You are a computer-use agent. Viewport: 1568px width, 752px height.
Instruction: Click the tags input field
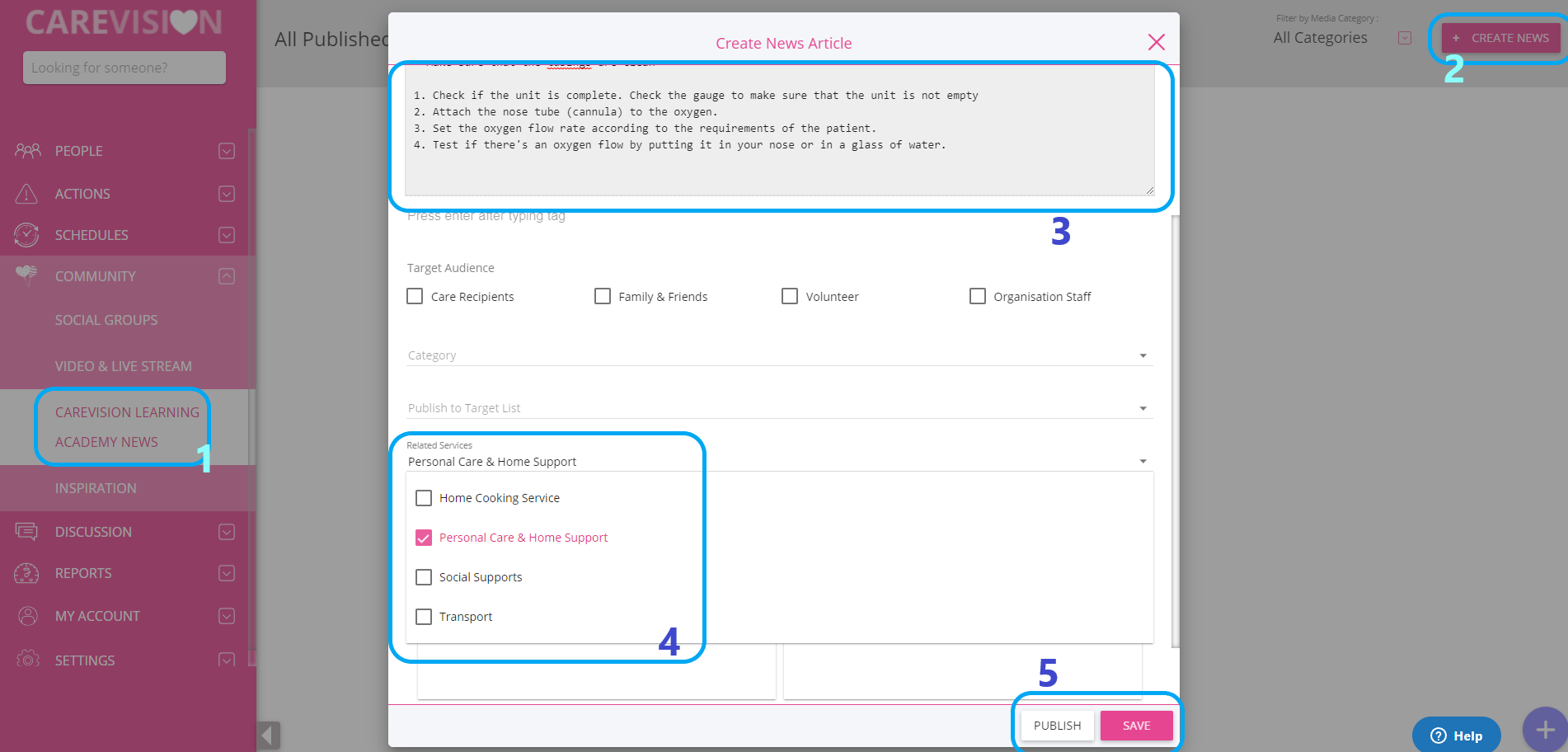click(x=779, y=216)
